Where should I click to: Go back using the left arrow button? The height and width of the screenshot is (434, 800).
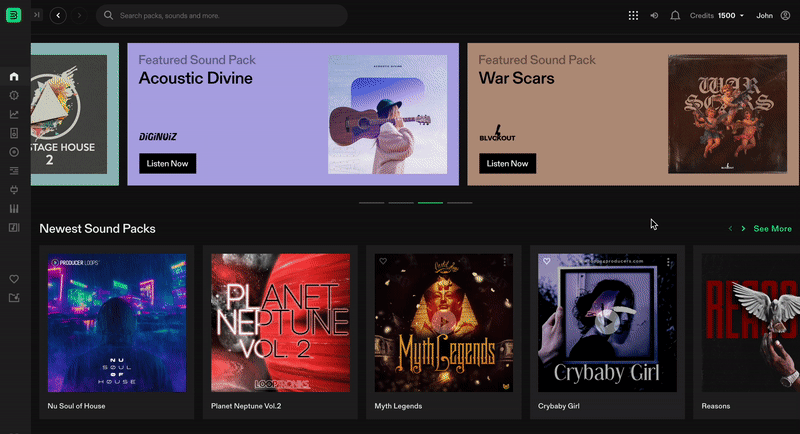tap(58, 15)
